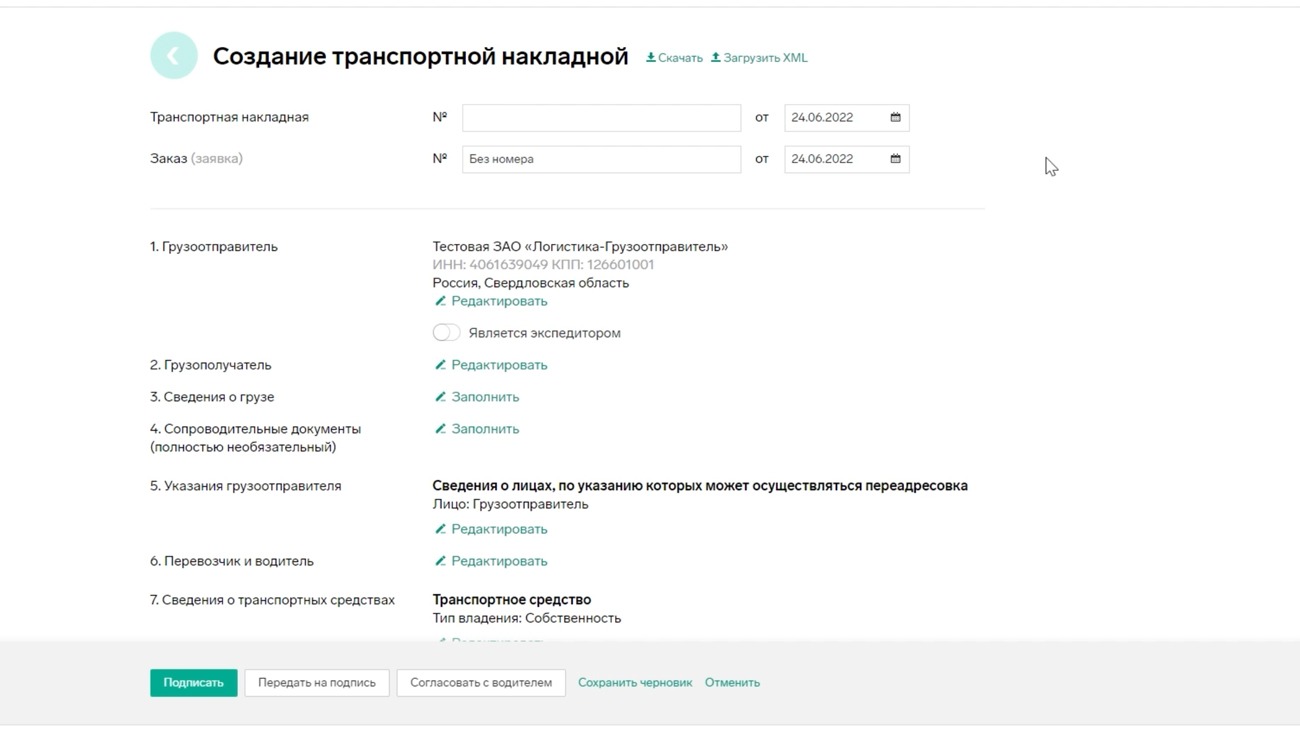
Task: Click pencil Заполнить for Сведения о грузе
Action: [x=476, y=397]
